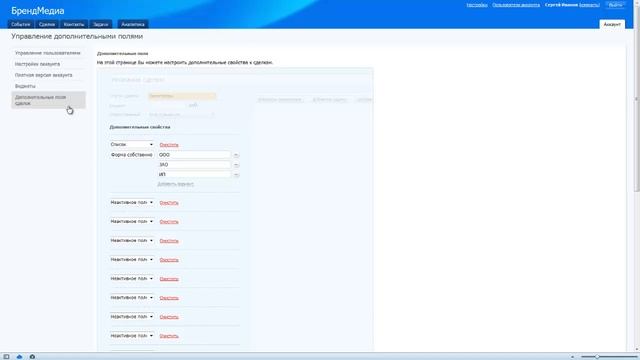Open the seventh Неактивное поле dropdown
This screenshot has height=360, width=640.
coord(131,316)
